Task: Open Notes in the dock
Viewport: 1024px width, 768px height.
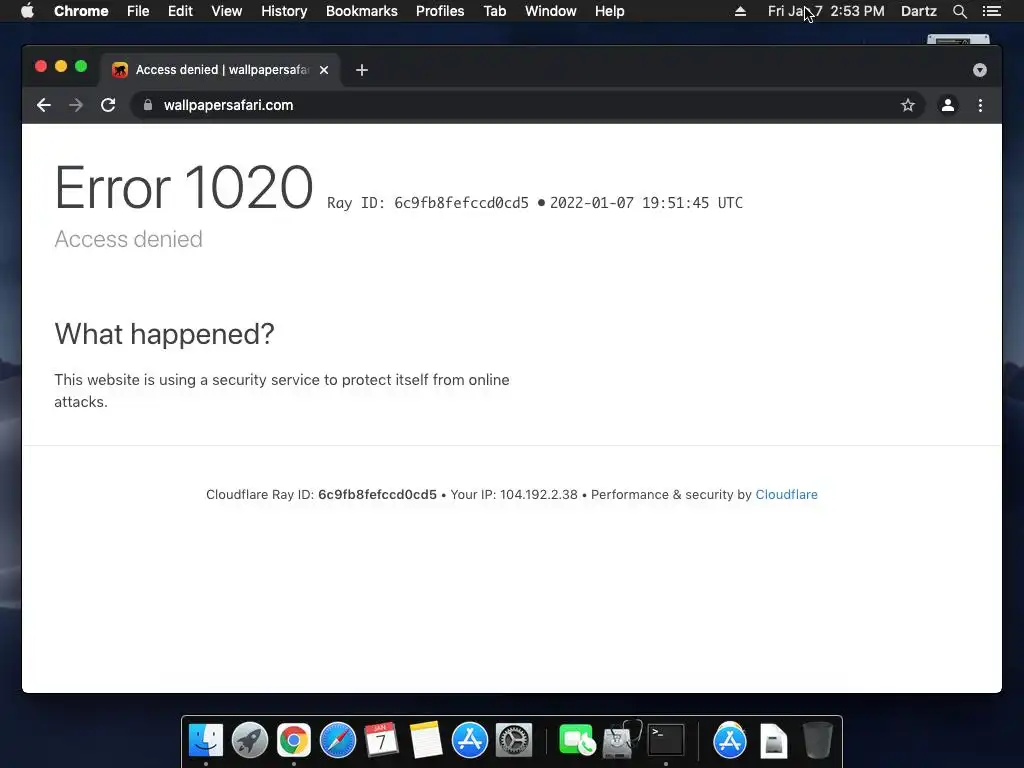Action: click(x=426, y=741)
